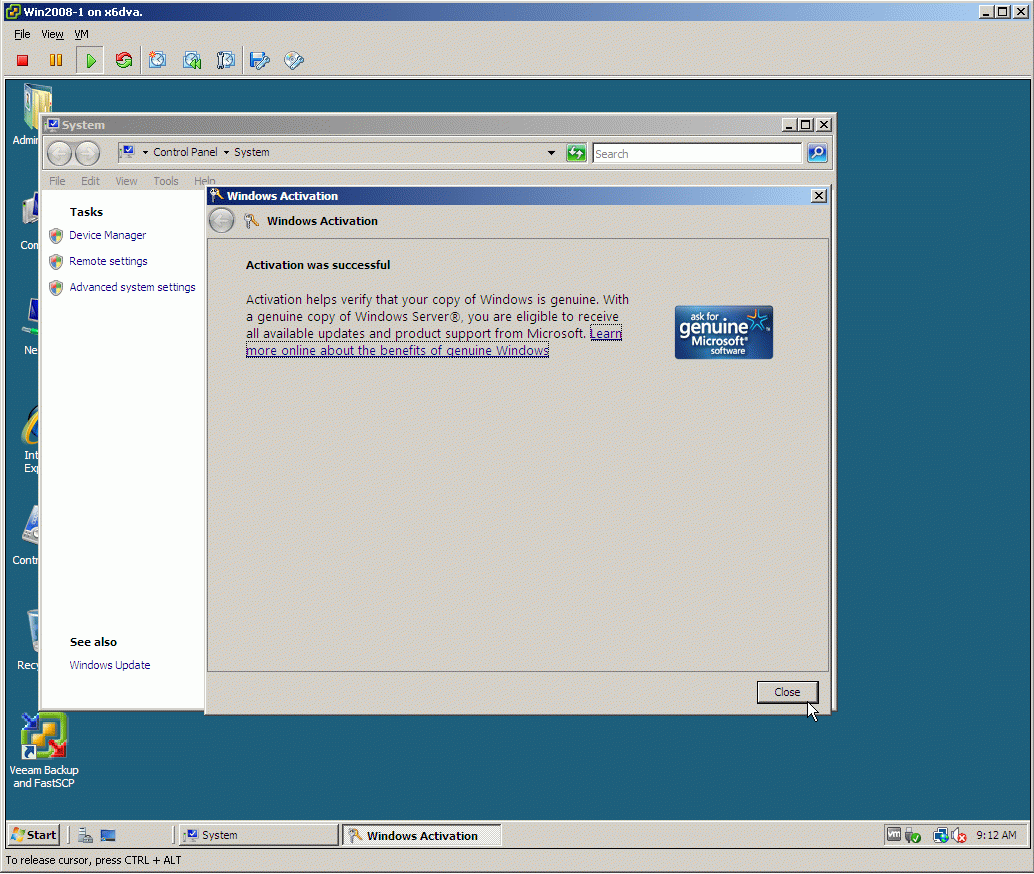Open the Device Manager link
The height and width of the screenshot is (874, 1034).
coord(107,235)
